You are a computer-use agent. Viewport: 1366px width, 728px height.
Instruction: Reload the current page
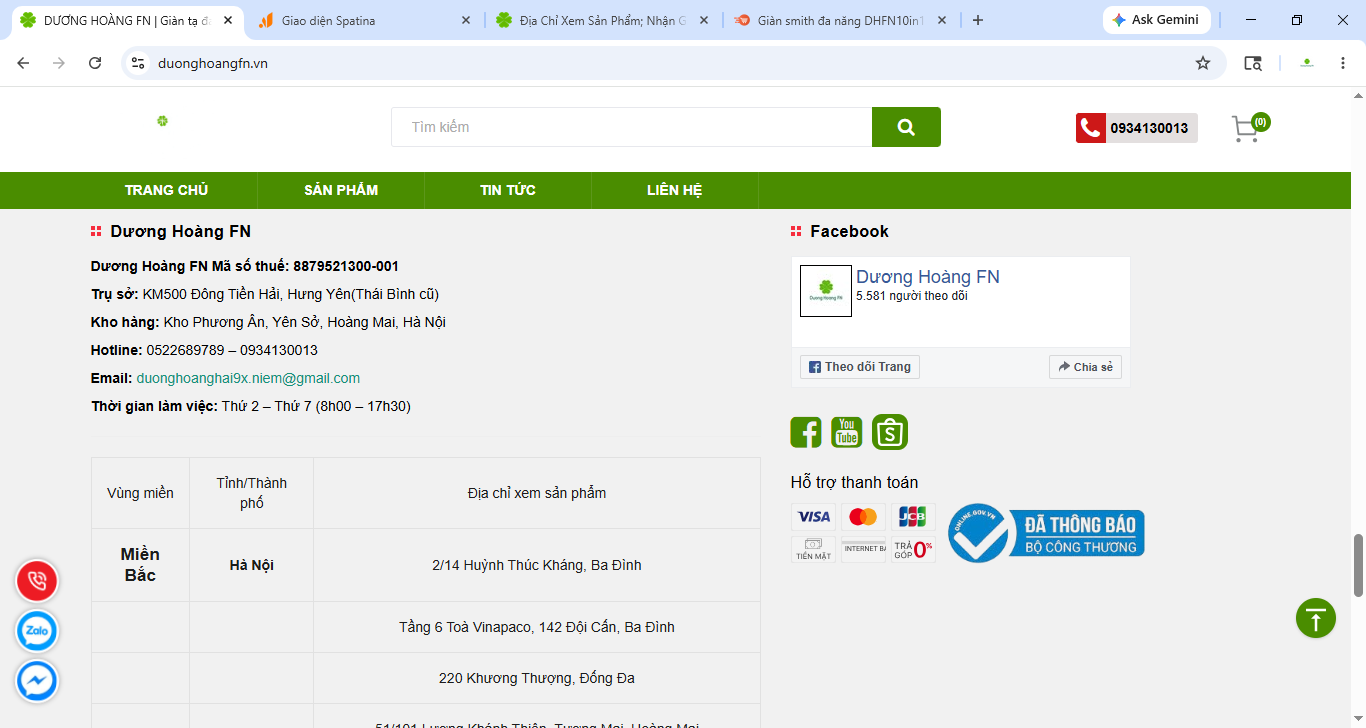95,63
